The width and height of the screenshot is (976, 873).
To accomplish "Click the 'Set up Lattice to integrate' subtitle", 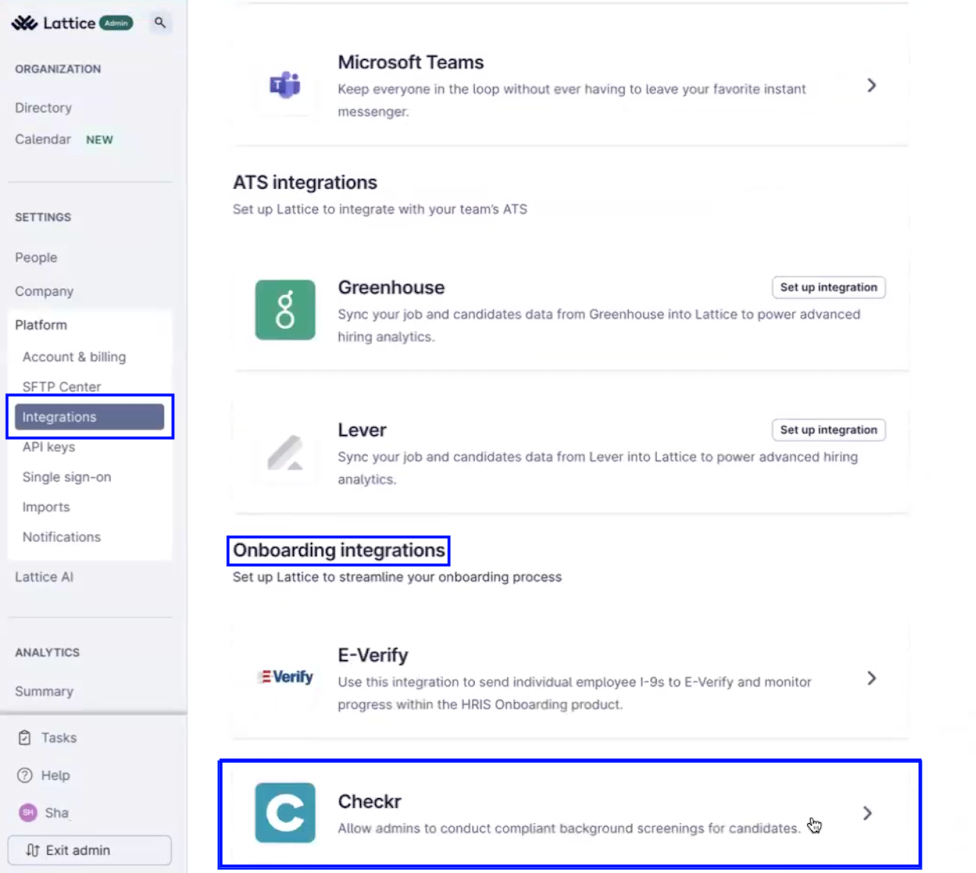I will [380, 209].
